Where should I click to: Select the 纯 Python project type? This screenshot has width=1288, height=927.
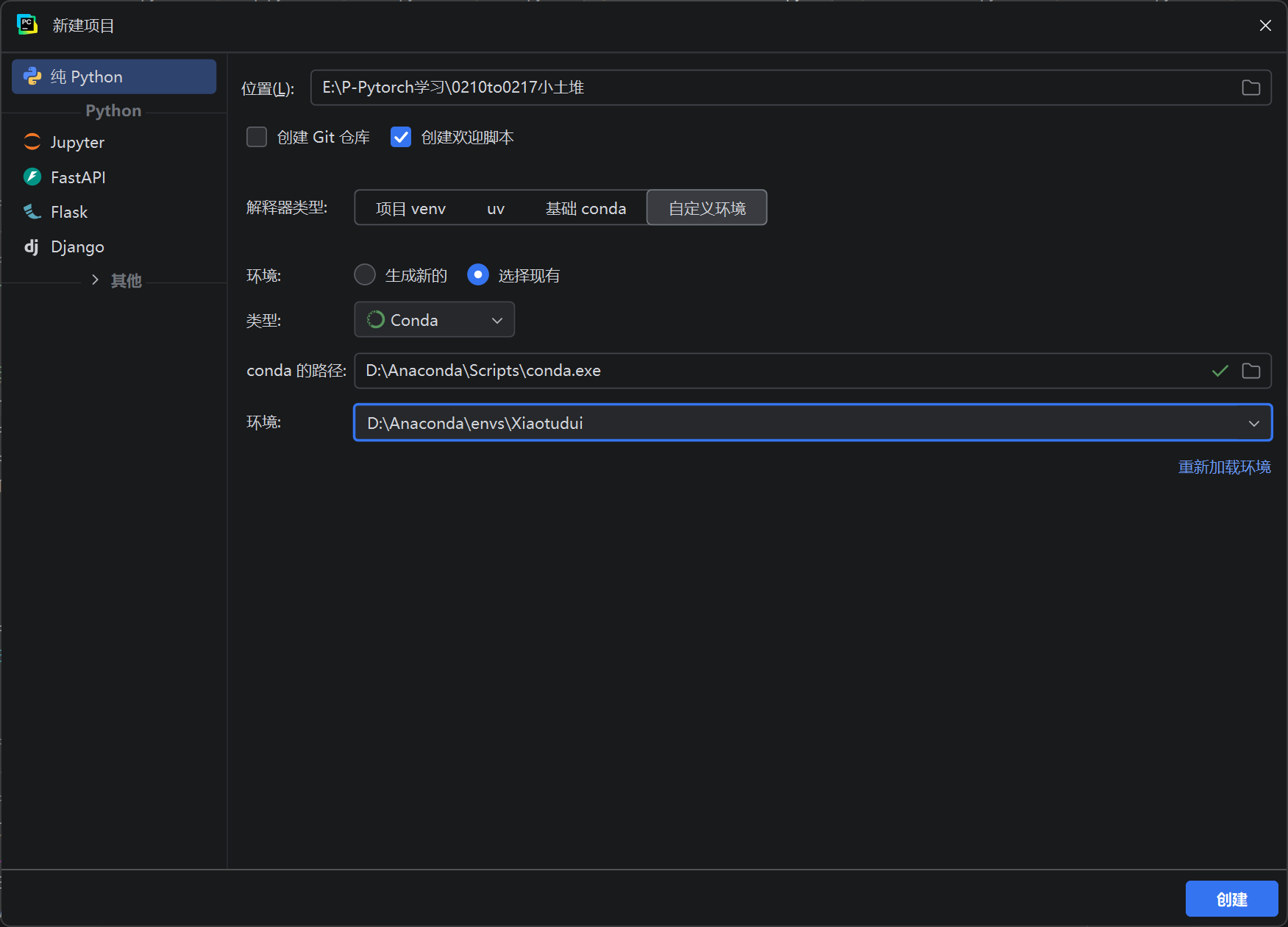(x=114, y=77)
